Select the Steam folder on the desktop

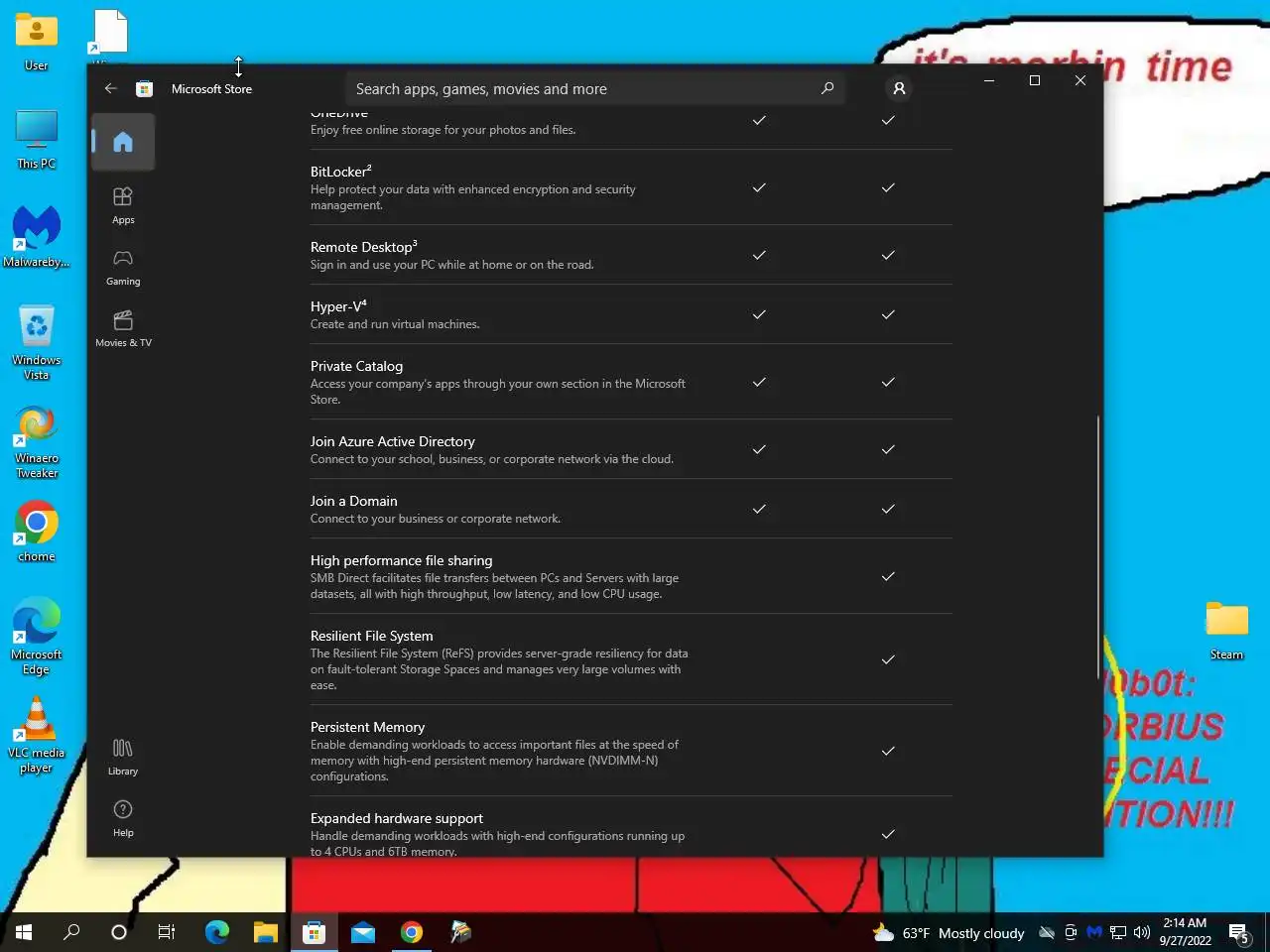pos(1226,631)
